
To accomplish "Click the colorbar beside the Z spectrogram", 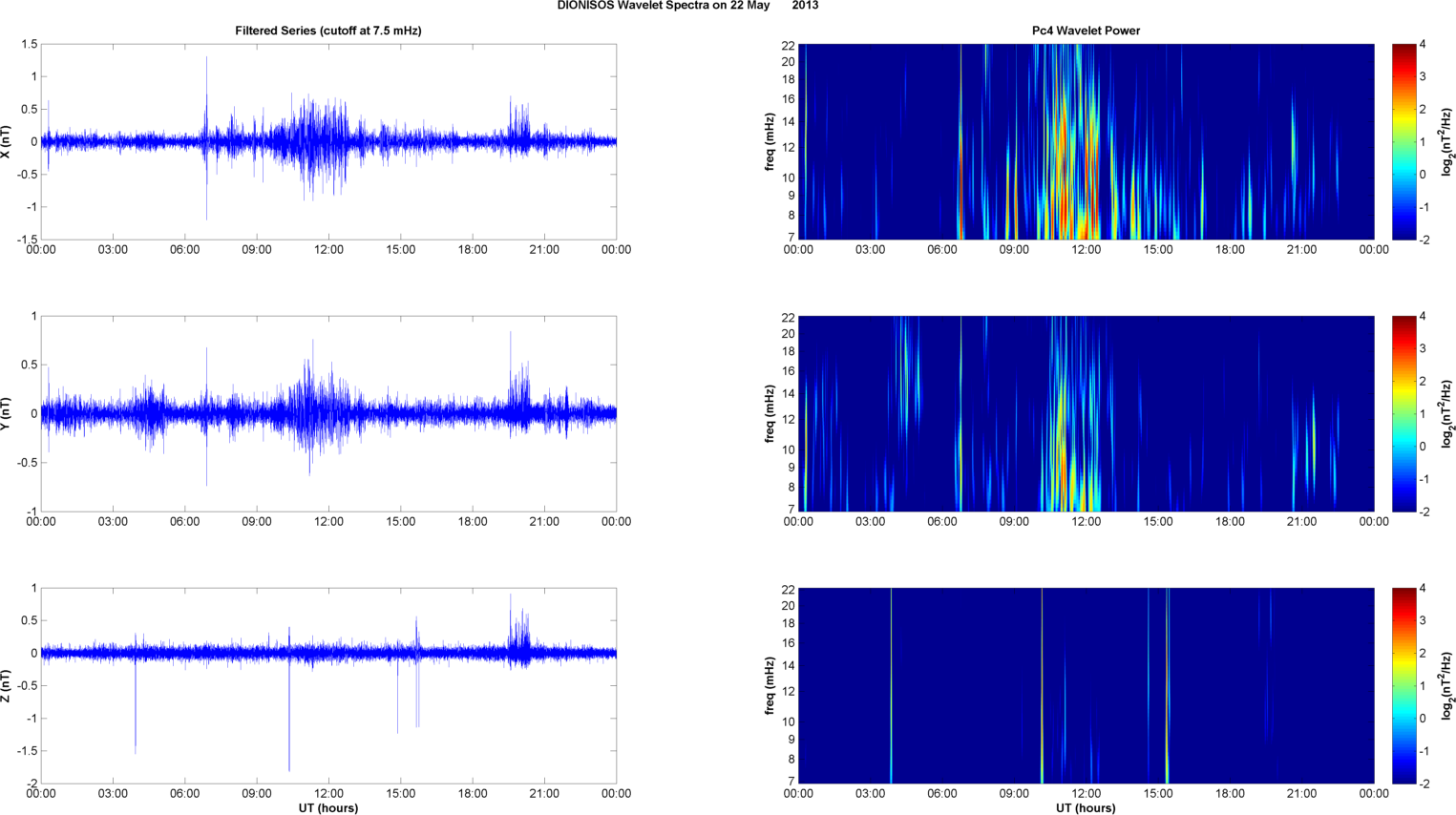I will [x=1403, y=685].
